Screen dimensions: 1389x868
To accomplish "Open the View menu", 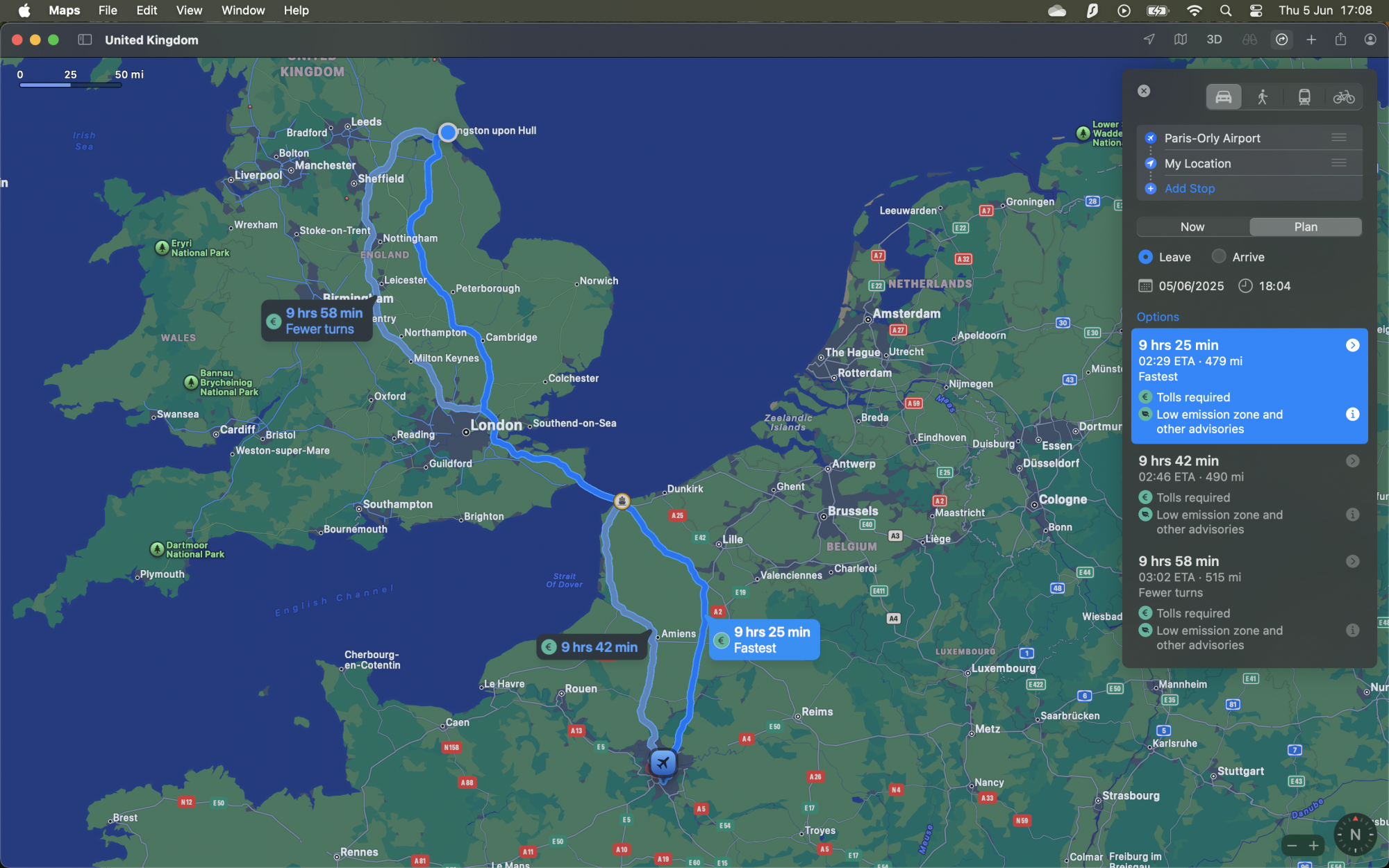I will click(x=189, y=10).
